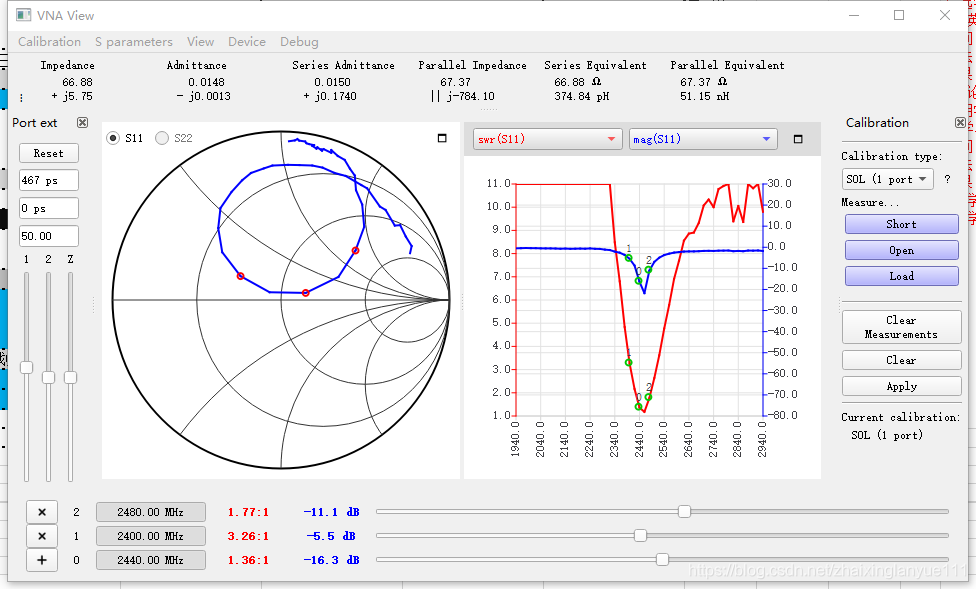Click the Clear Measurements button

pyautogui.click(x=901, y=327)
